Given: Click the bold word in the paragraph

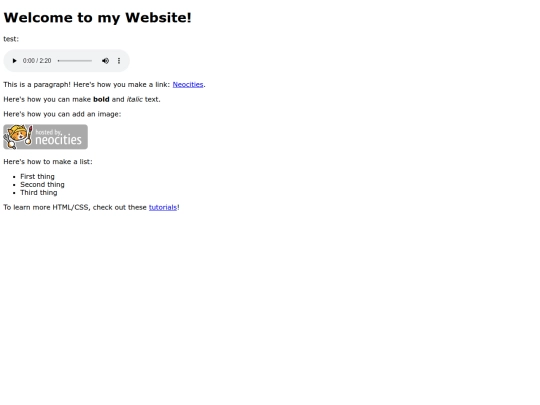Looking at the screenshot, I should (101, 99).
